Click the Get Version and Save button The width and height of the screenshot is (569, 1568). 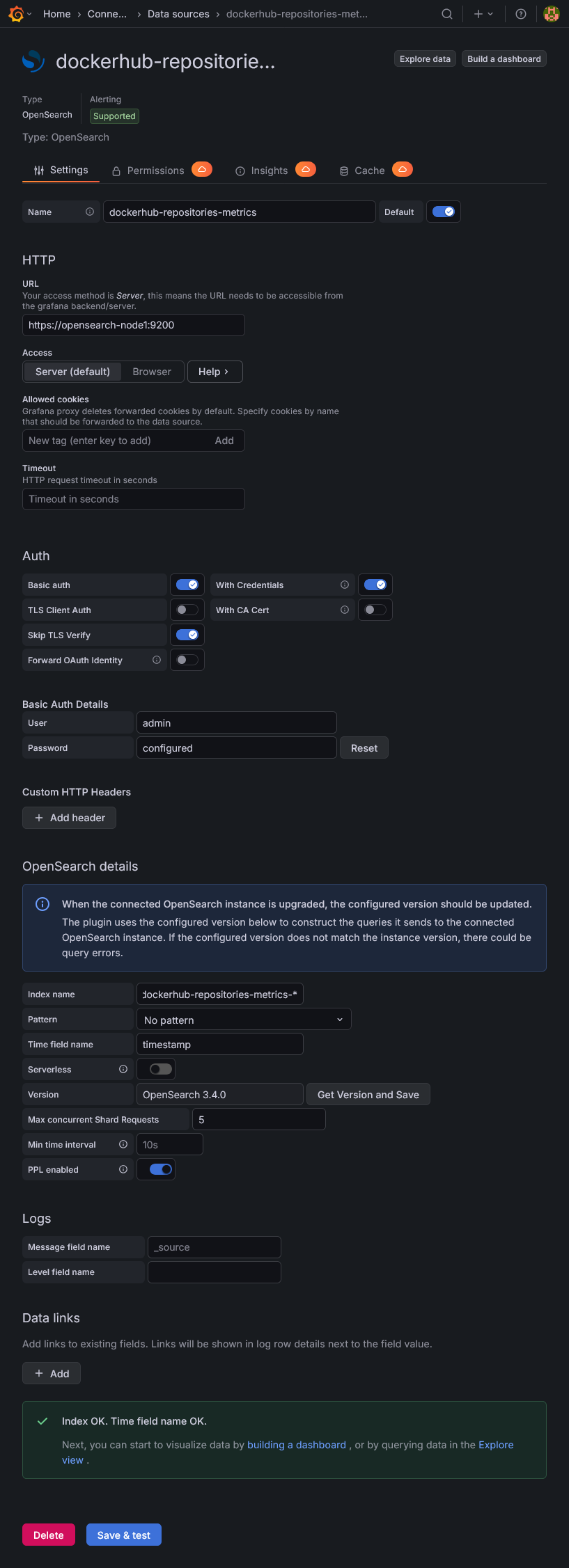(x=368, y=1095)
